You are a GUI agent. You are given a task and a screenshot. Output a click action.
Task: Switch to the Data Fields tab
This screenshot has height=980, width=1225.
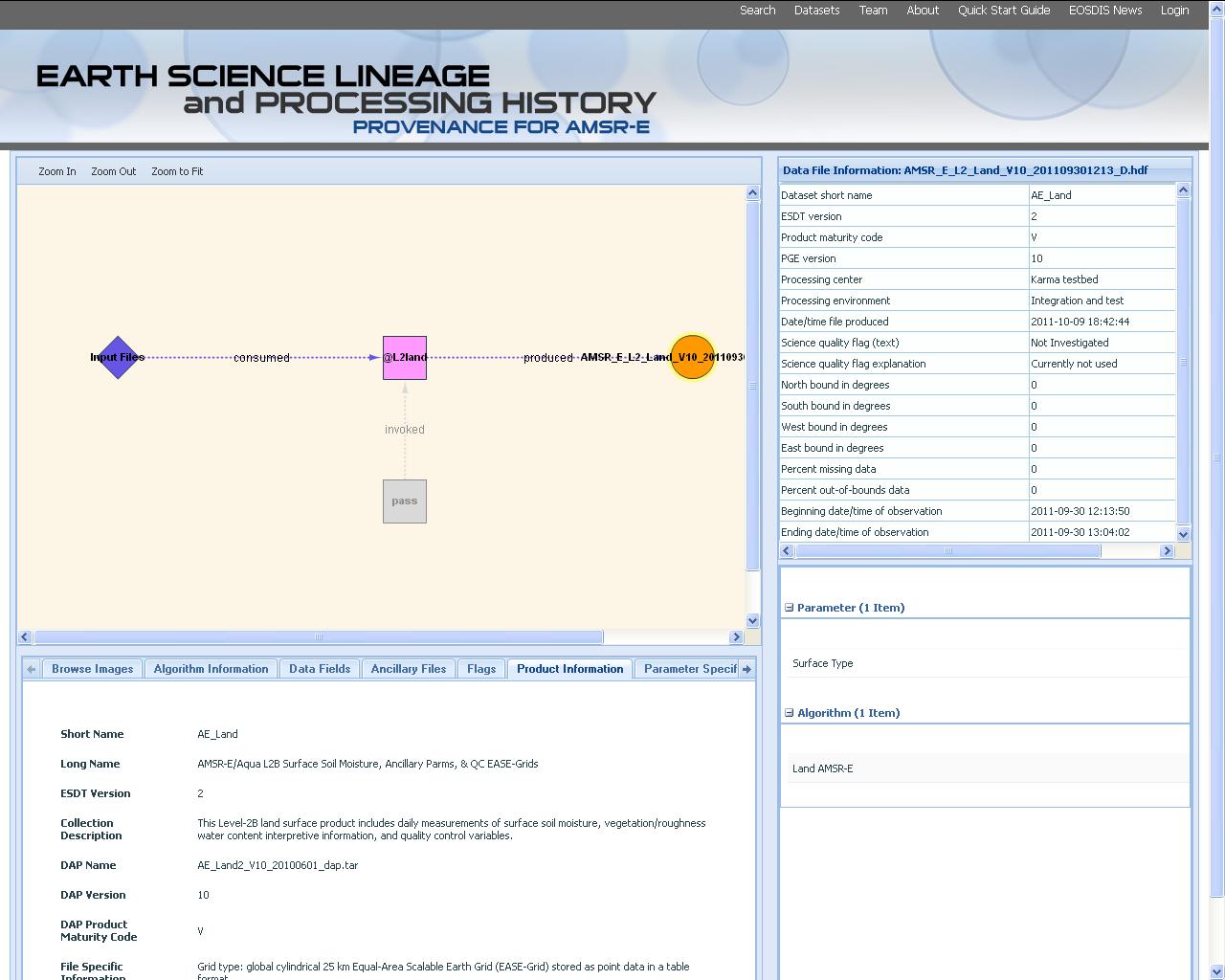(x=320, y=669)
